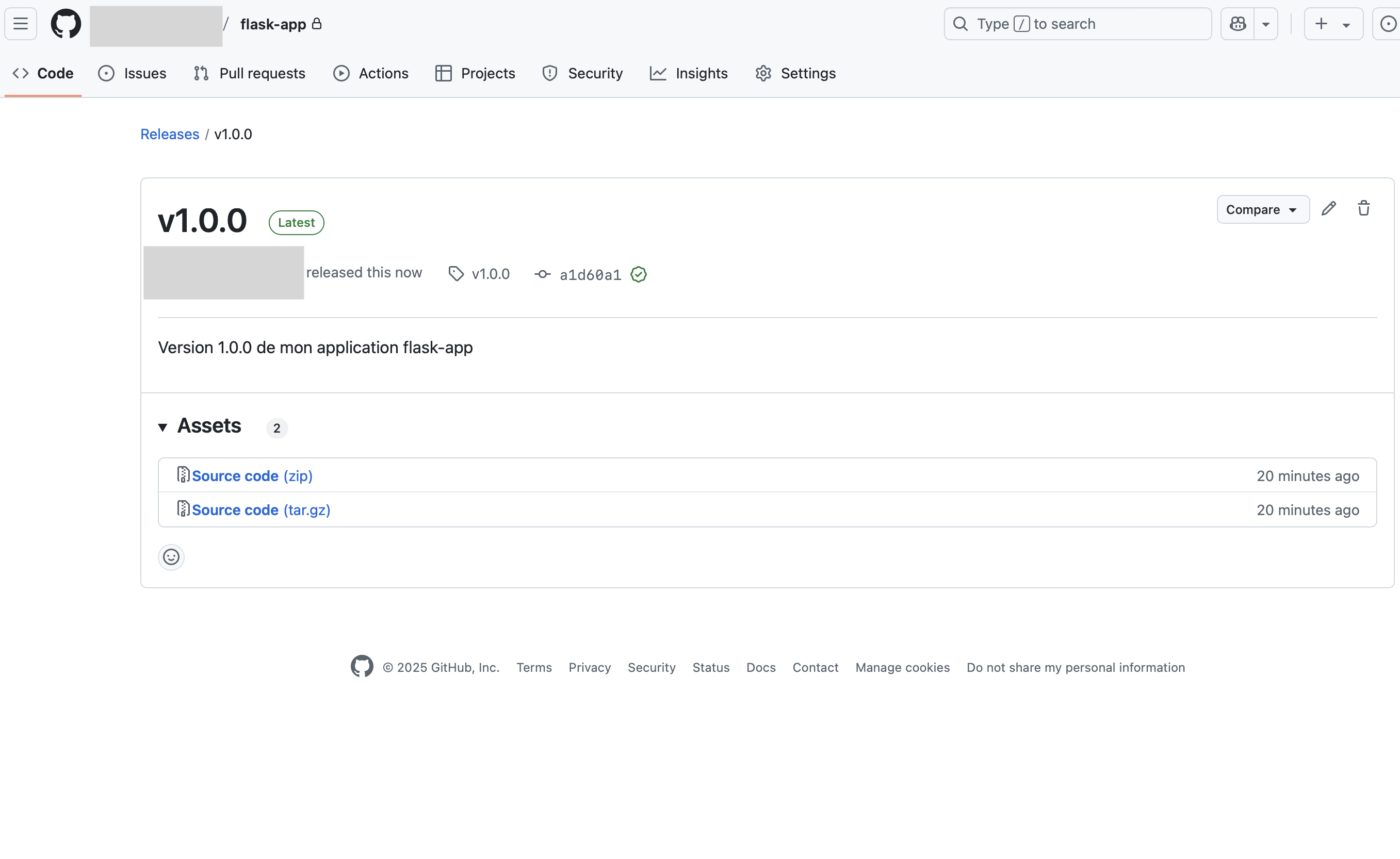1400x859 pixels.
Task: Click the Releases breadcrumb link
Action: point(169,134)
